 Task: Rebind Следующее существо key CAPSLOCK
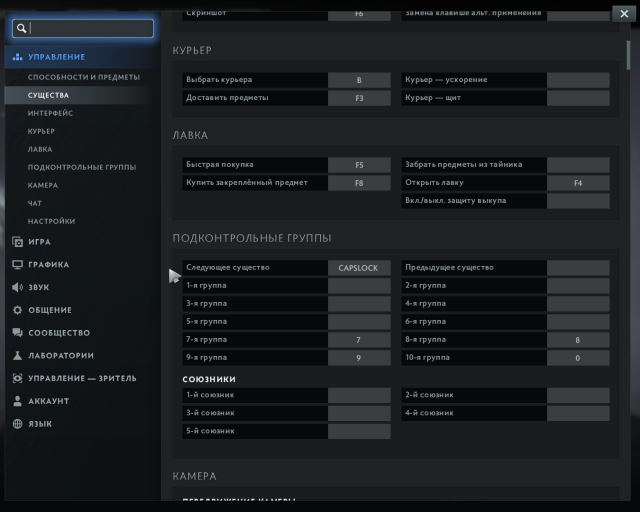(359, 268)
